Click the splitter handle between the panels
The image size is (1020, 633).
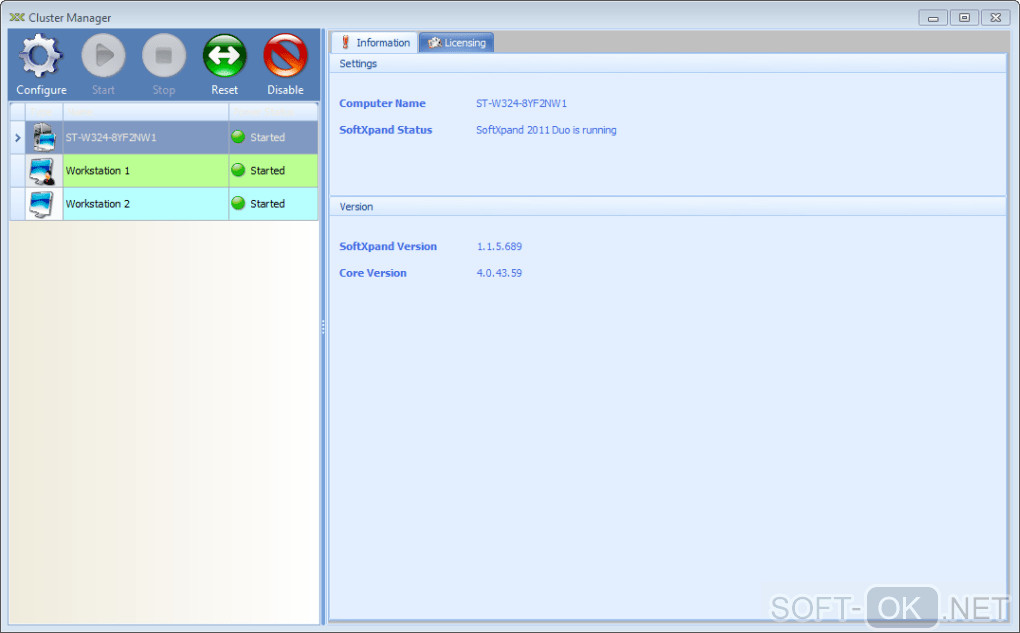point(323,327)
